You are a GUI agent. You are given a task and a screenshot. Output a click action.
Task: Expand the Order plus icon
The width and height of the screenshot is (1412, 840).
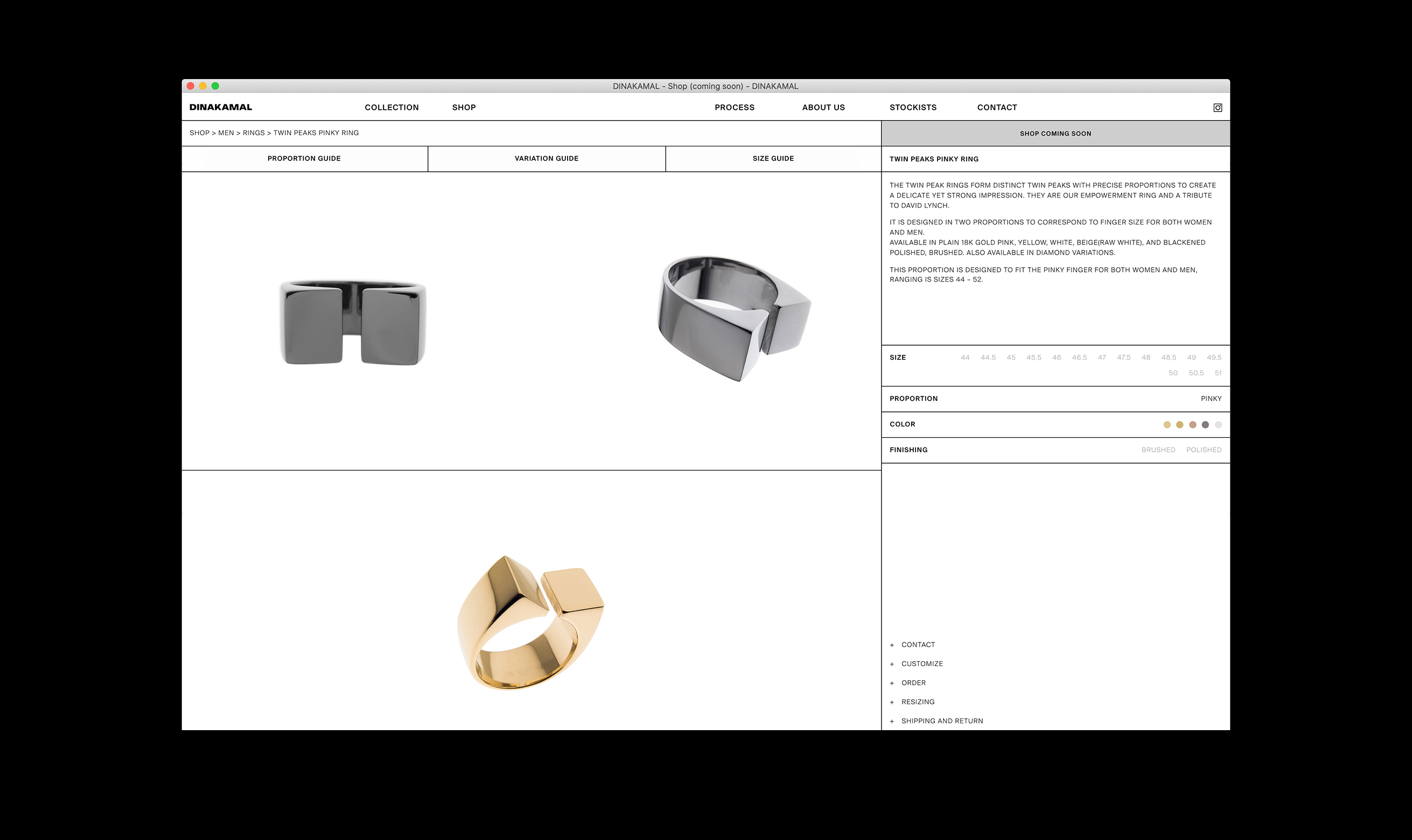[892, 683]
